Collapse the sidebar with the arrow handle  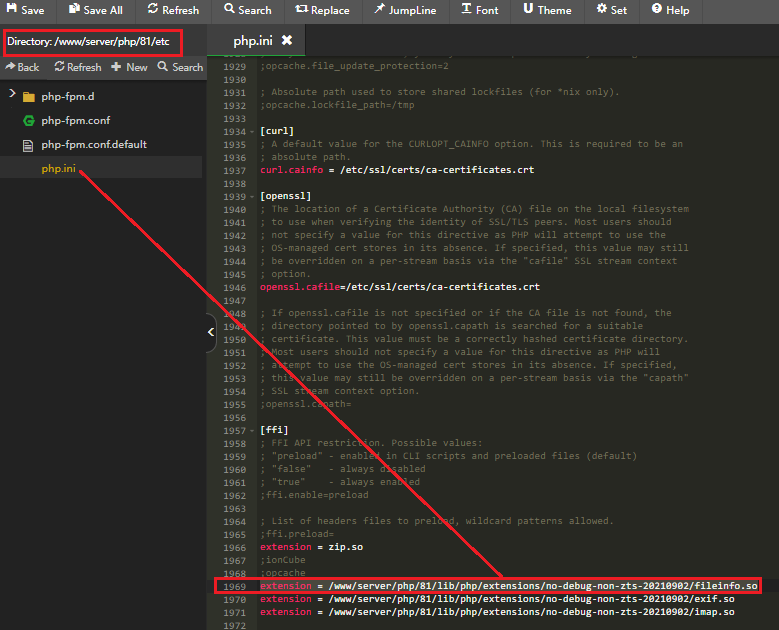pos(210,332)
